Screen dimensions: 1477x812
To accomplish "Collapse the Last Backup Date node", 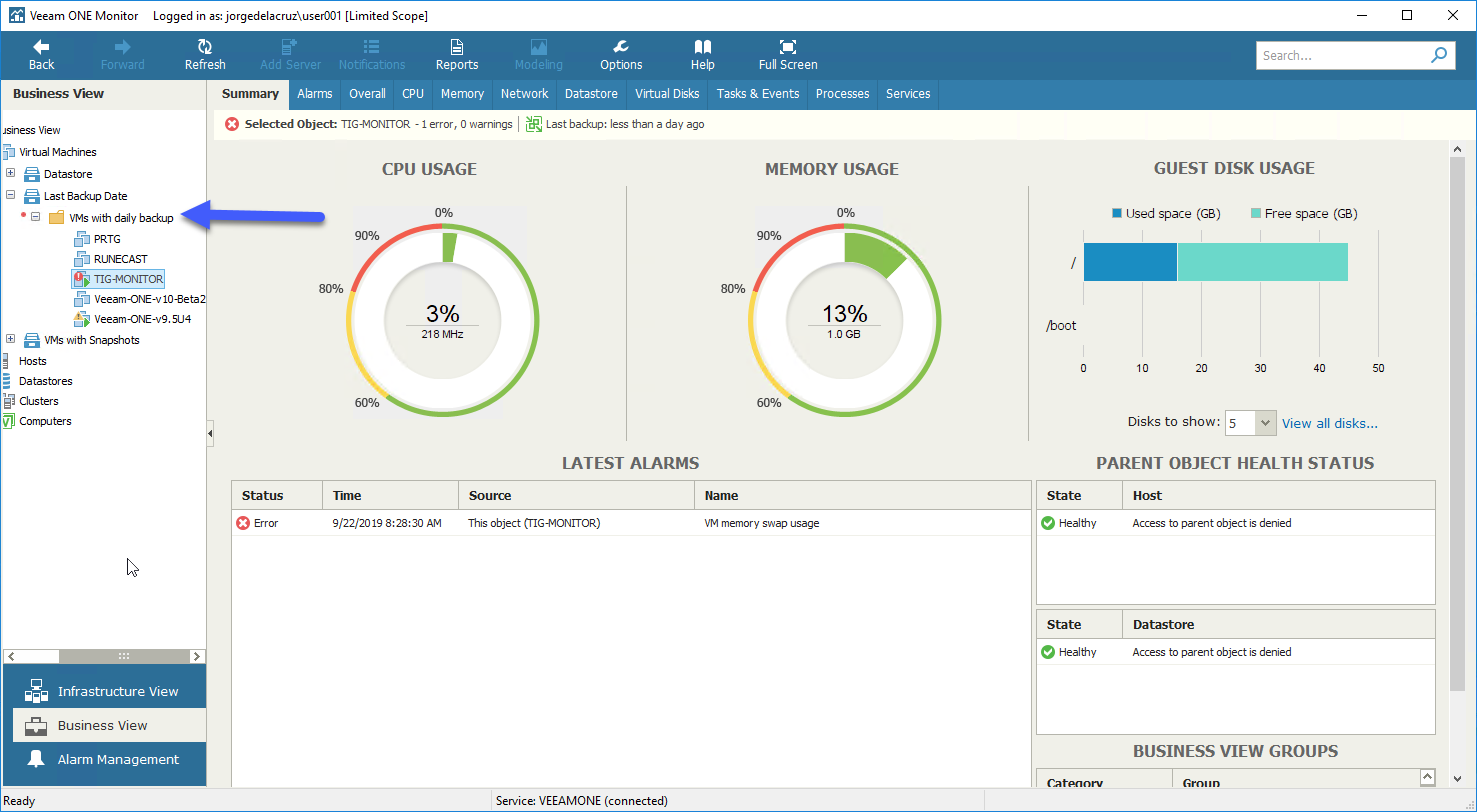I will pos(10,196).
